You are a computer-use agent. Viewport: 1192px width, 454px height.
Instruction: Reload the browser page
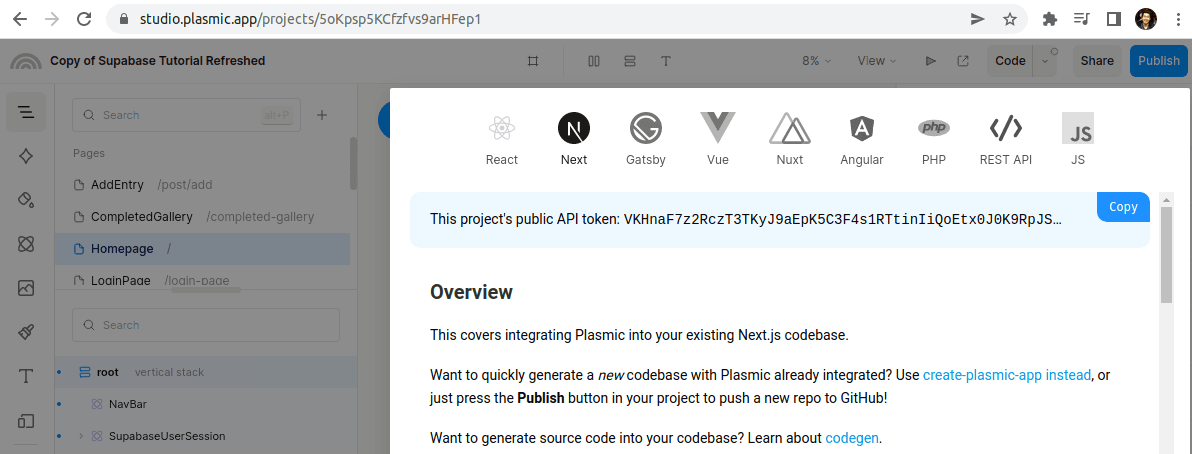pos(85,19)
